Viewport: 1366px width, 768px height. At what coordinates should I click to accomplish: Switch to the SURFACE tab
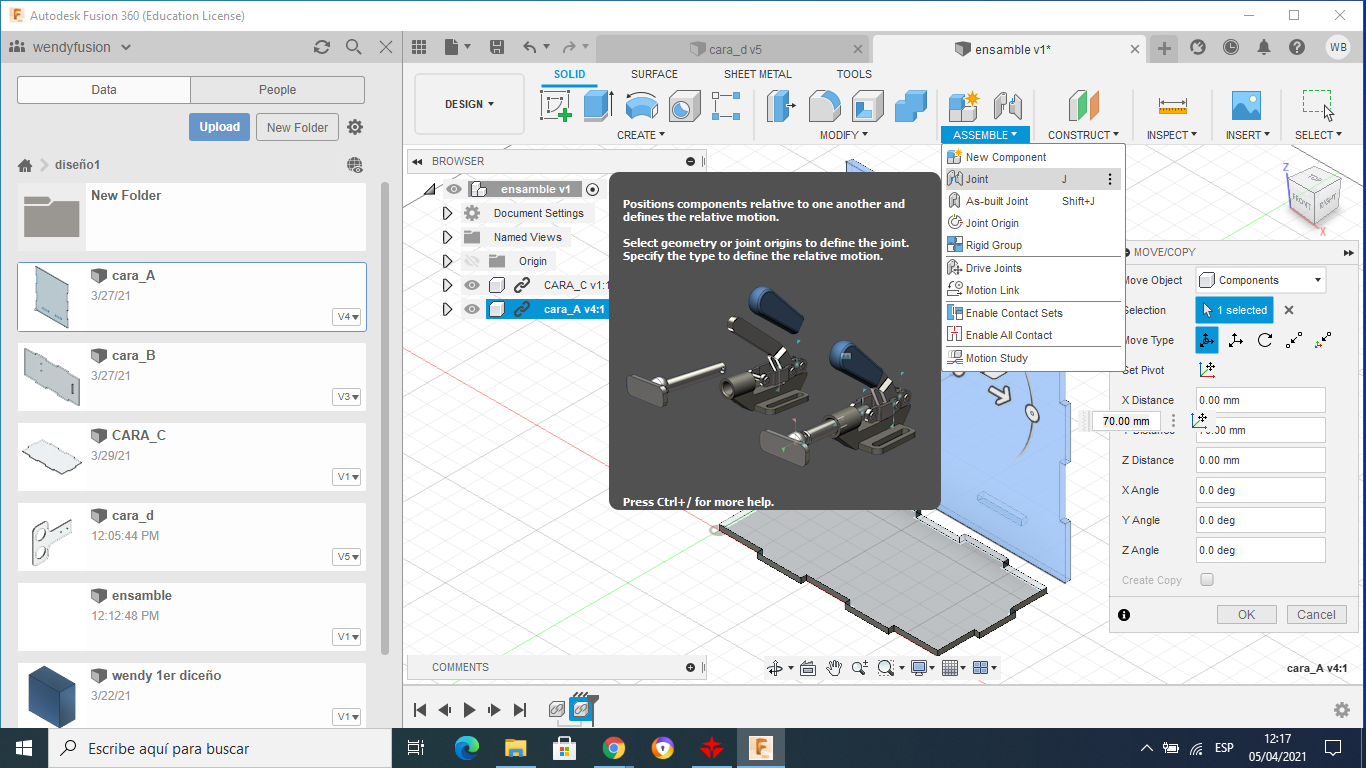654,74
